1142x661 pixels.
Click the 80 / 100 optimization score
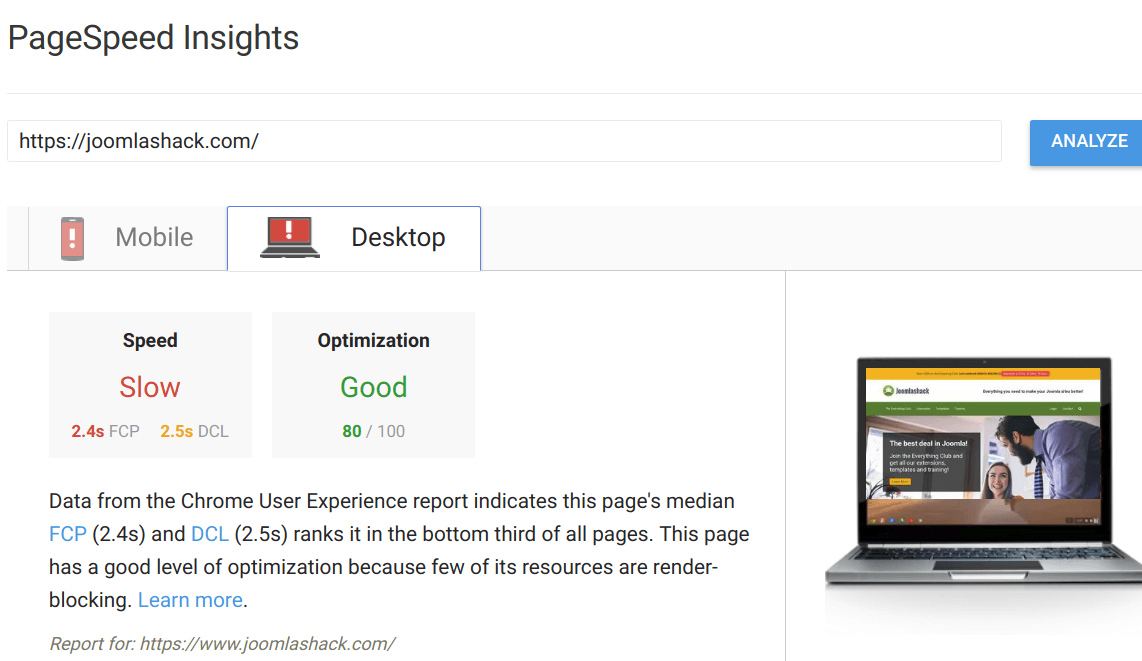coord(374,432)
